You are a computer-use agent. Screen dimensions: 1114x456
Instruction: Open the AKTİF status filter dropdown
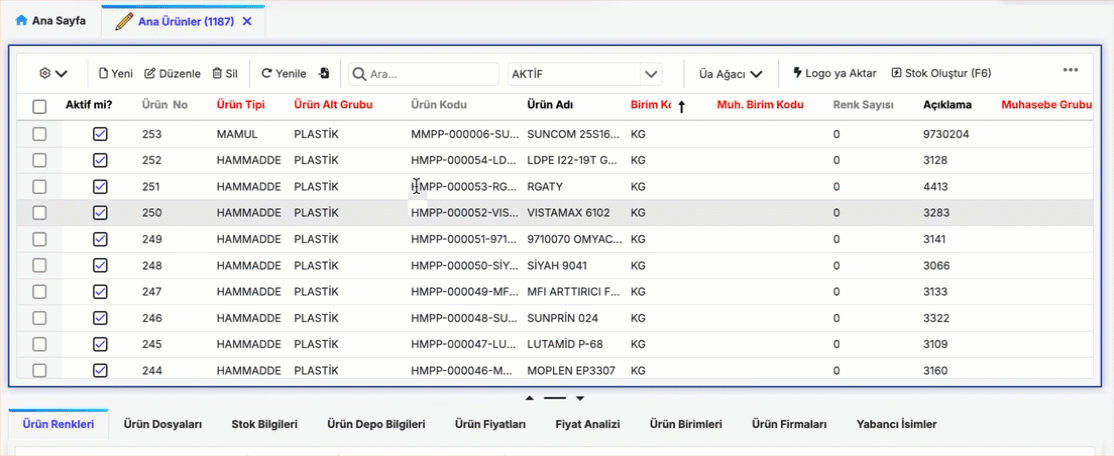(651, 74)
